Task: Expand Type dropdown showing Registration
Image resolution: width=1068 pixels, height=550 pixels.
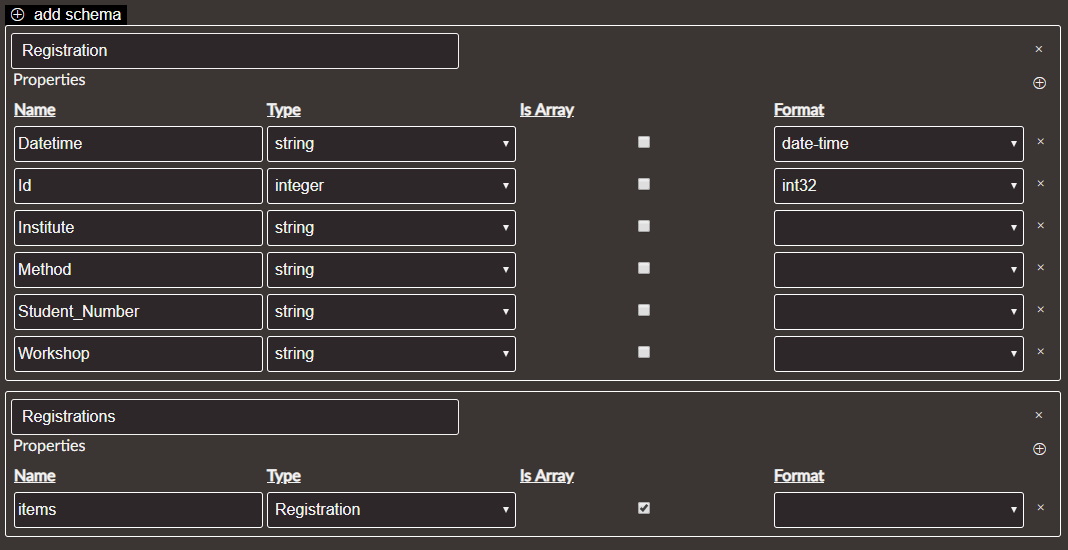Action: coord(391,510)
